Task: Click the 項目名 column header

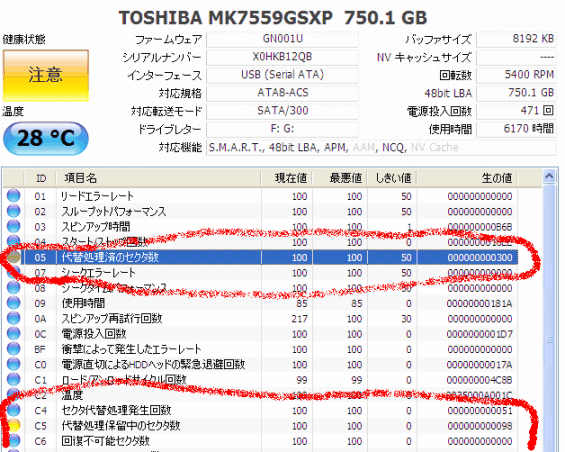Action: 159,178
